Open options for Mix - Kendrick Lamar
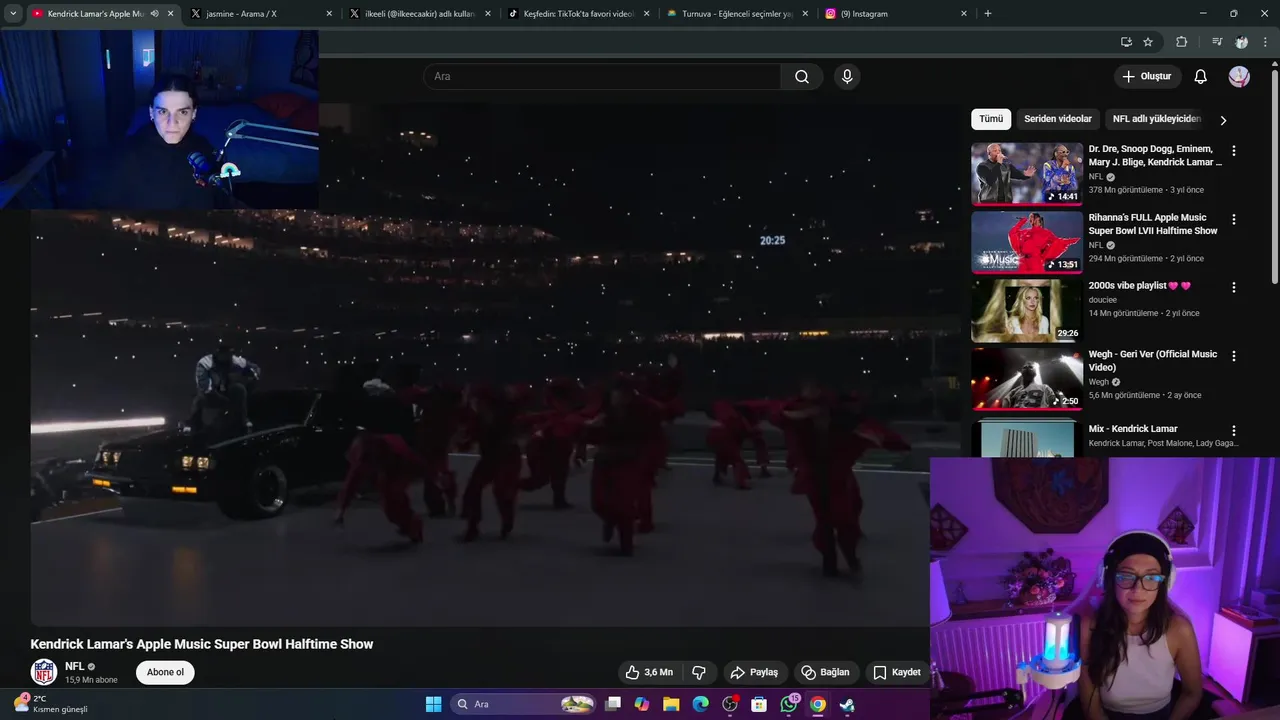The image size is (1280, 720). [1233, 430]
